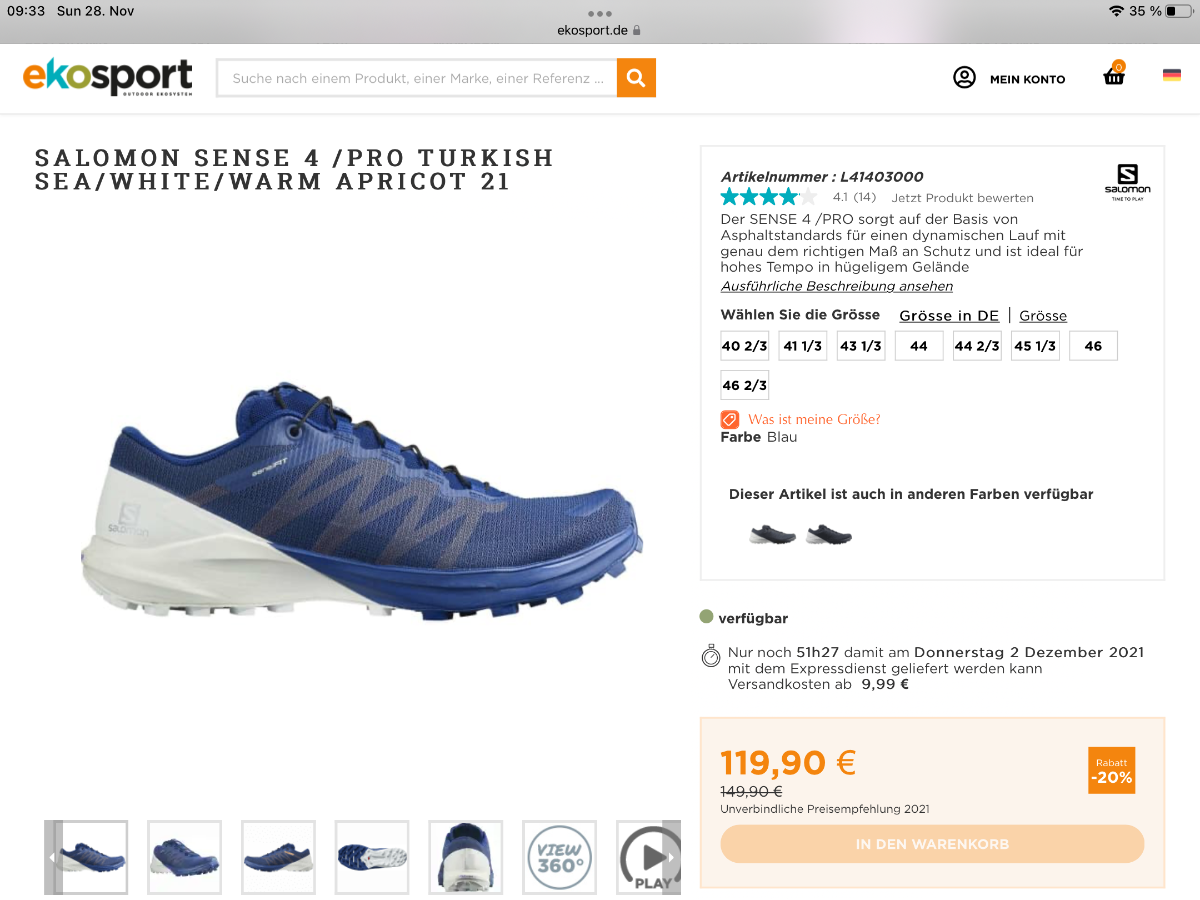Click the account profile icon
Image resolution: width=1200 pixels, height=900 pixels.
(x=964, y=78)
